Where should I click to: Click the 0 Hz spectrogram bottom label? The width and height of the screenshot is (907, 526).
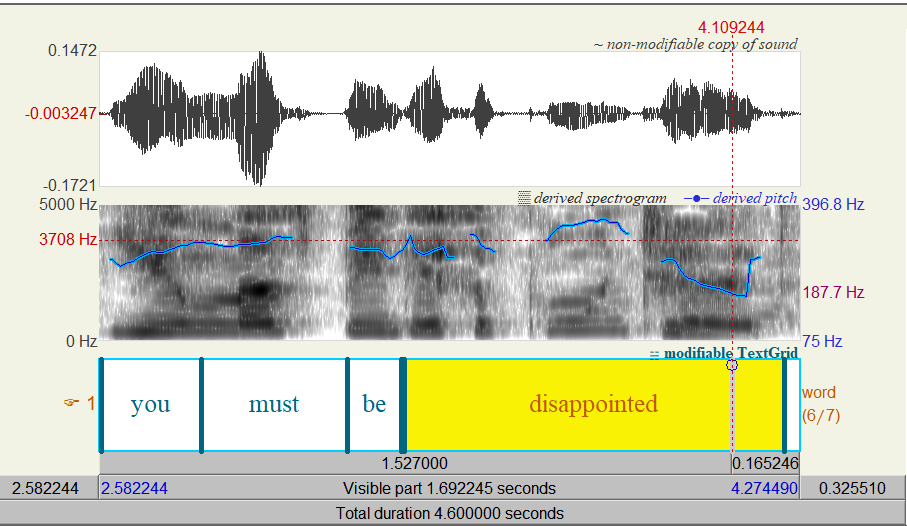[x=81, y=341]
